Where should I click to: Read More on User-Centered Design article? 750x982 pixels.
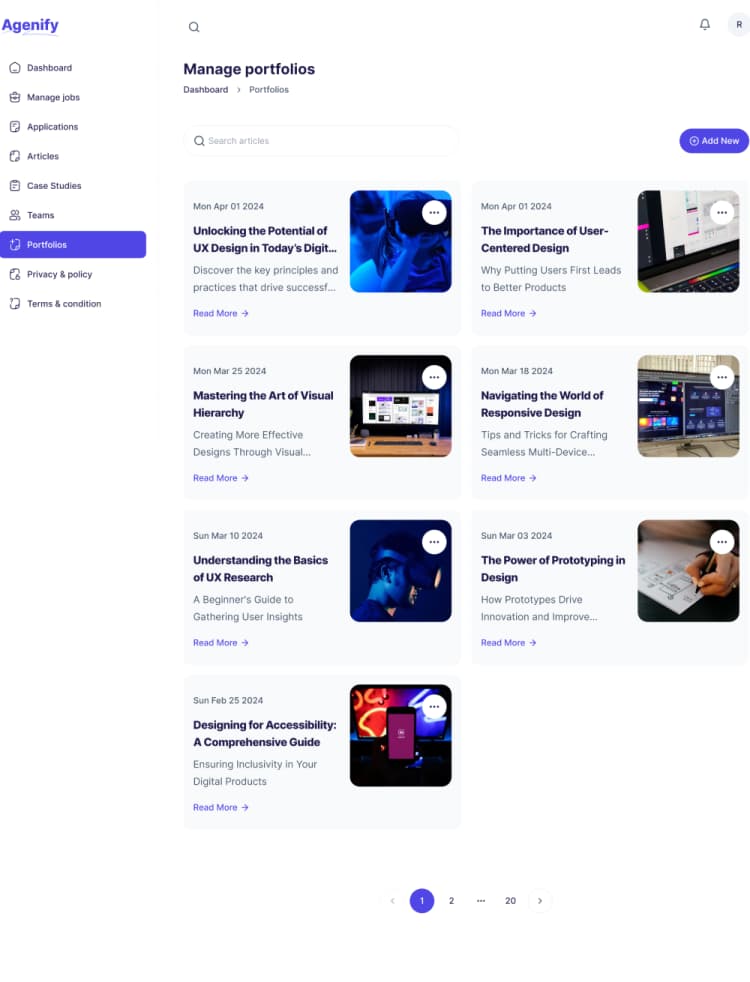[x=508, y=313]
